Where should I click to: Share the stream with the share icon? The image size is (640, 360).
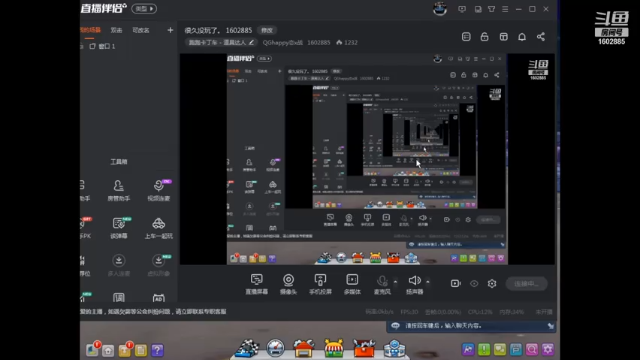[x=541, y=37]
